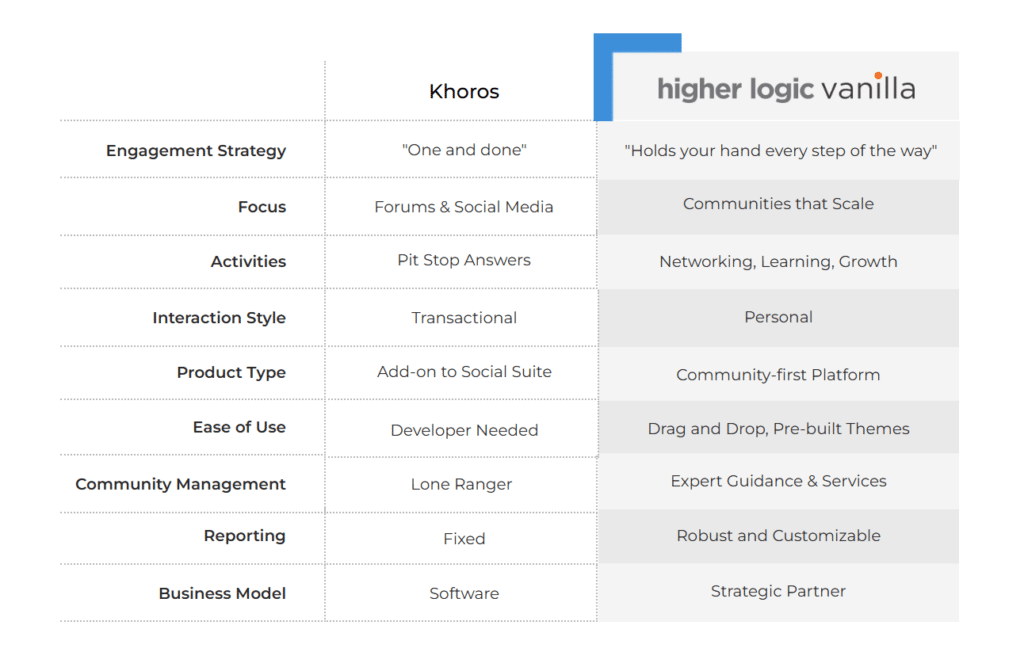1024x671 pixels.
Task: Select the Communities that Scale cell
Action: click(x=778, y=204)
